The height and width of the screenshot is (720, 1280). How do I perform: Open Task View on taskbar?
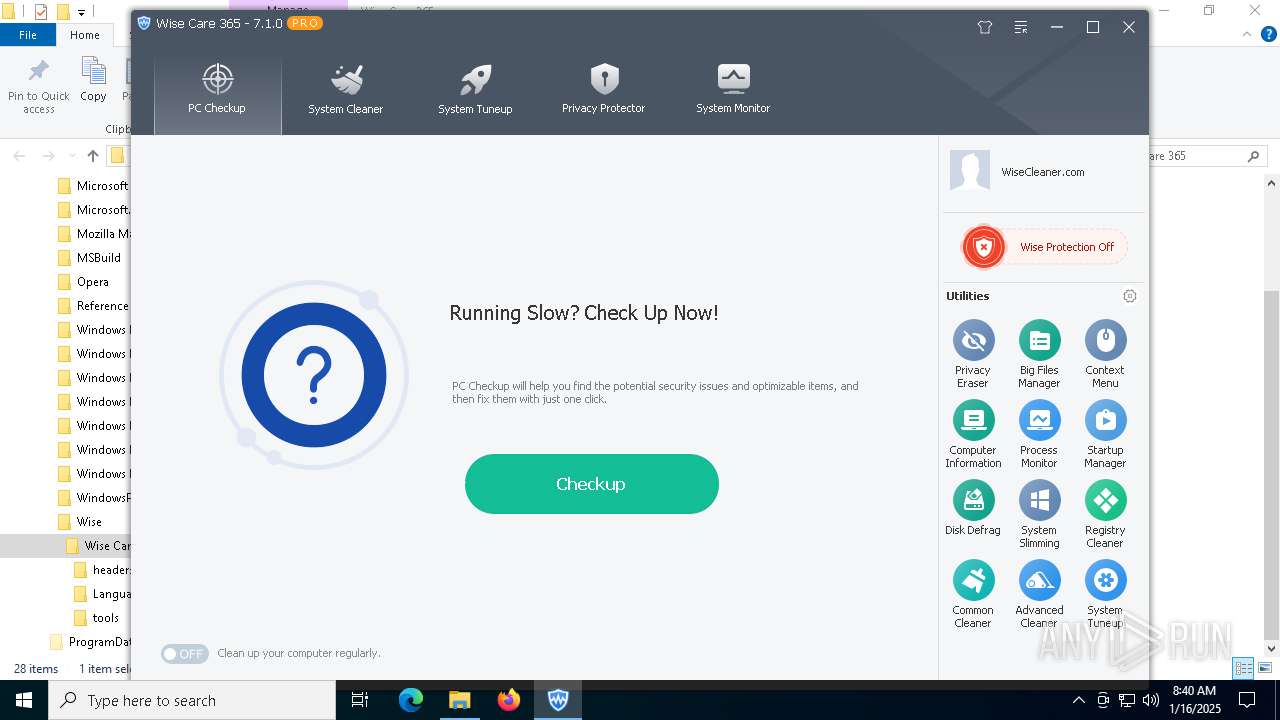[x=360, y=700]
